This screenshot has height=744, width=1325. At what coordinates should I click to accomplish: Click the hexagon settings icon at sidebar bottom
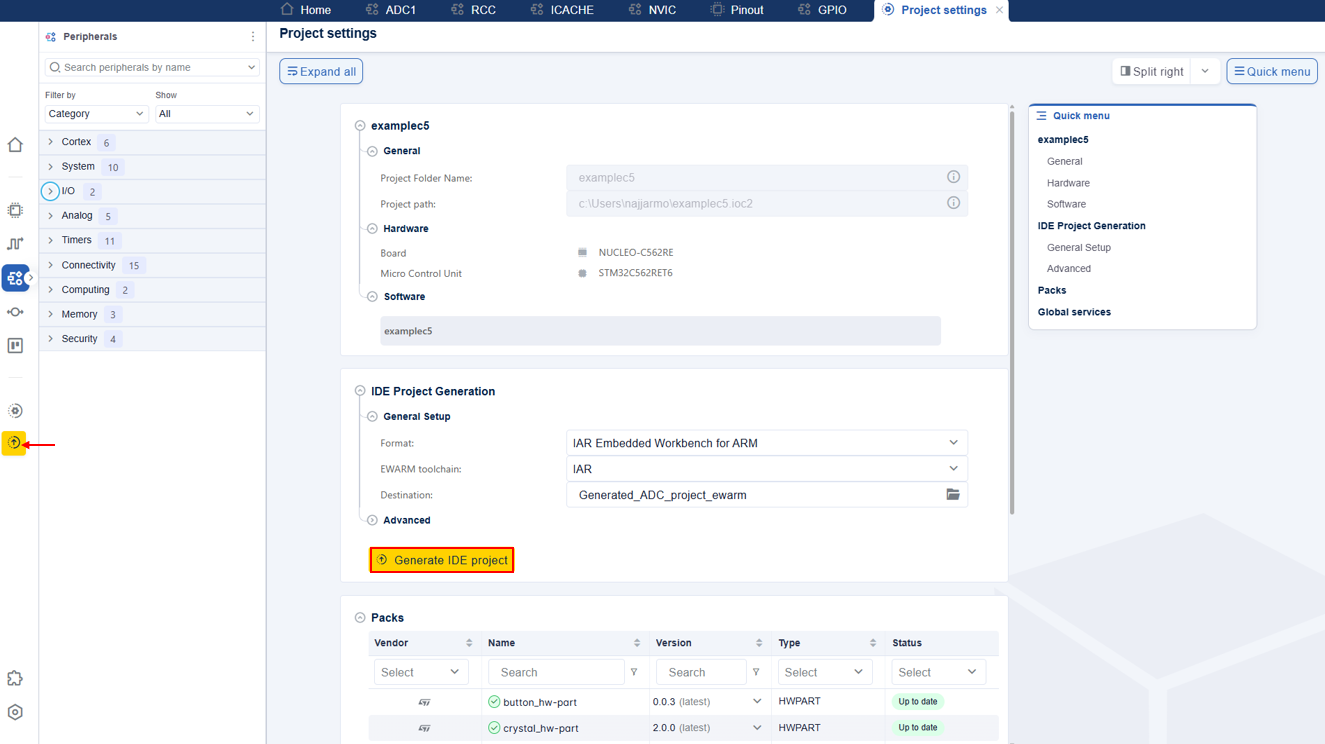tap(15, 713)
